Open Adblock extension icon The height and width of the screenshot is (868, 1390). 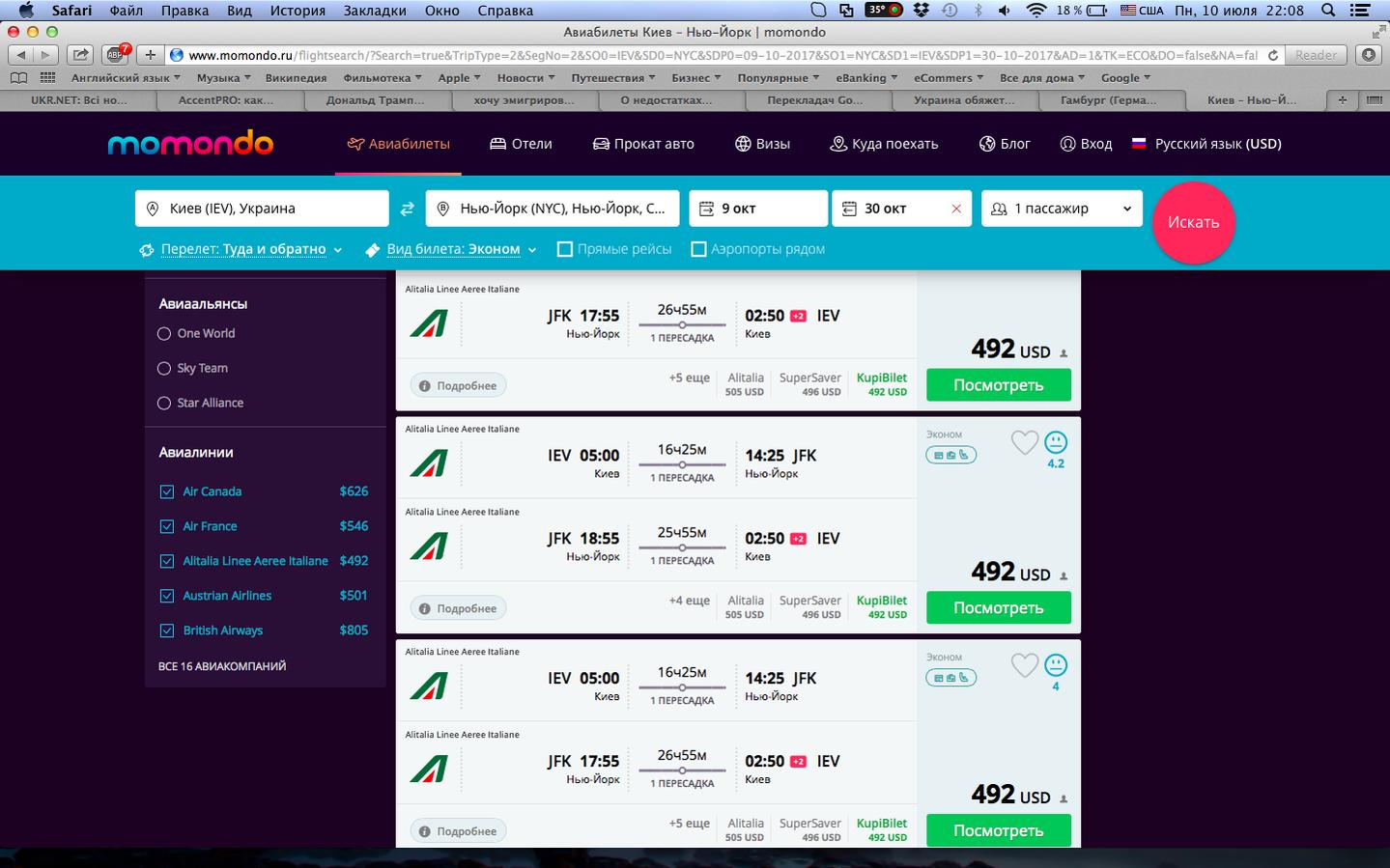pyautogui.click(x=117, y=55)
